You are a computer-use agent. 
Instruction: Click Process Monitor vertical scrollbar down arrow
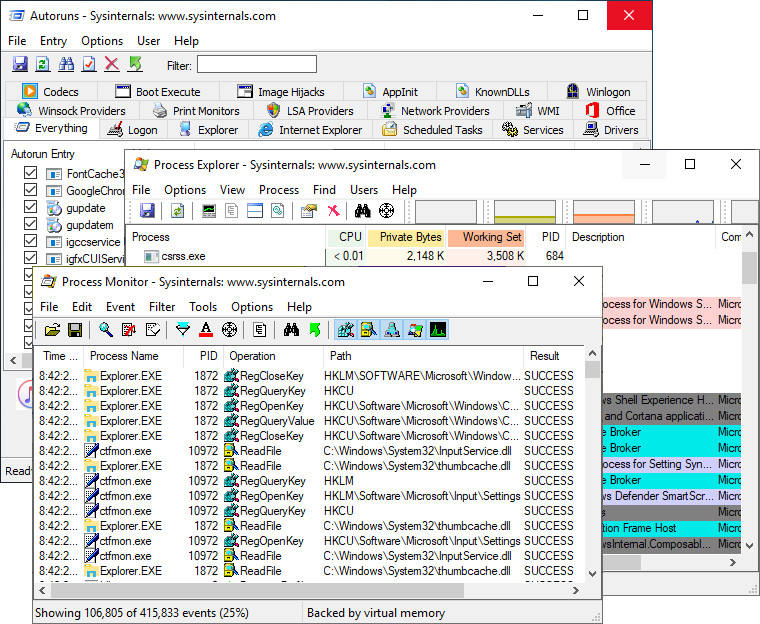point(592,574)
